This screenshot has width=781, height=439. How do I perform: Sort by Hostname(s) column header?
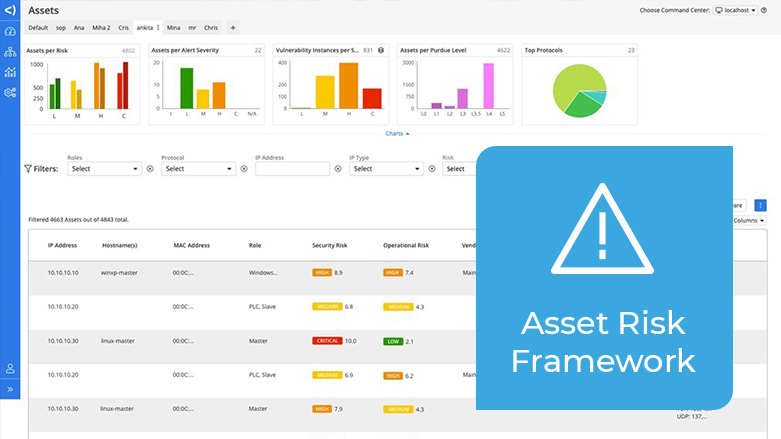120,245
